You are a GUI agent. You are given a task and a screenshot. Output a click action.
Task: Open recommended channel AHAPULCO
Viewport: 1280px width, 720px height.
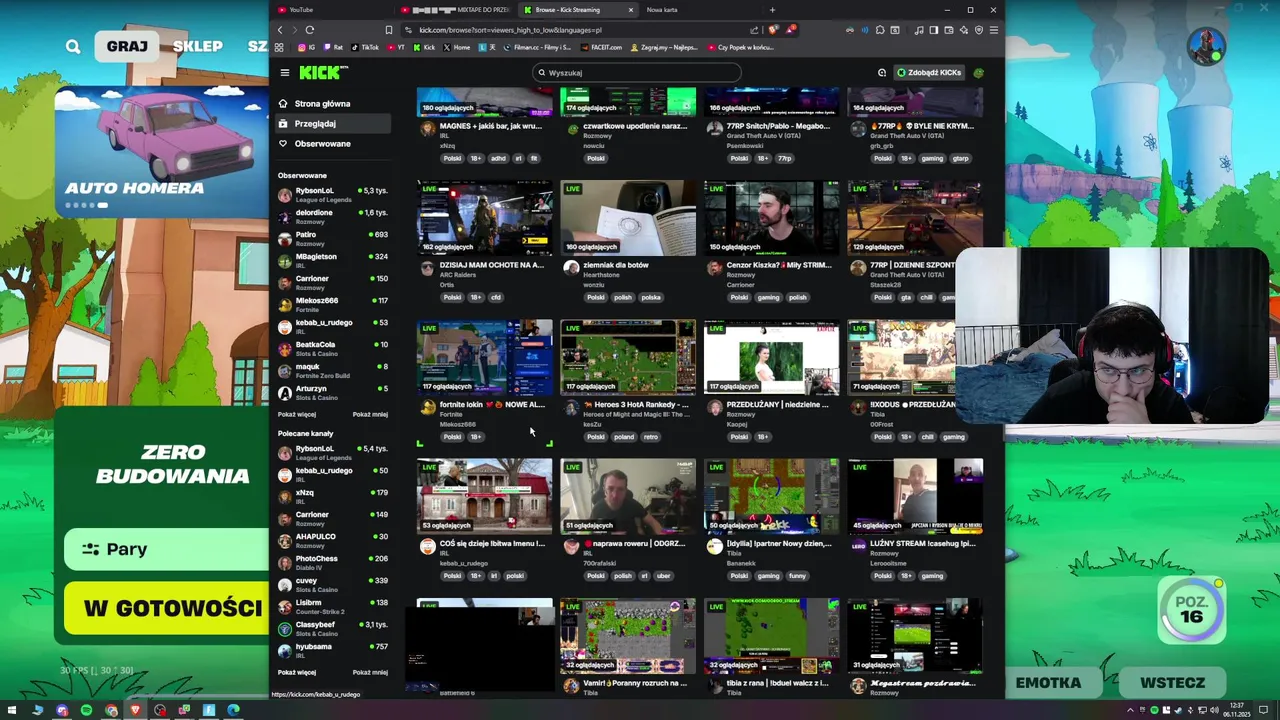coord(333,540)
